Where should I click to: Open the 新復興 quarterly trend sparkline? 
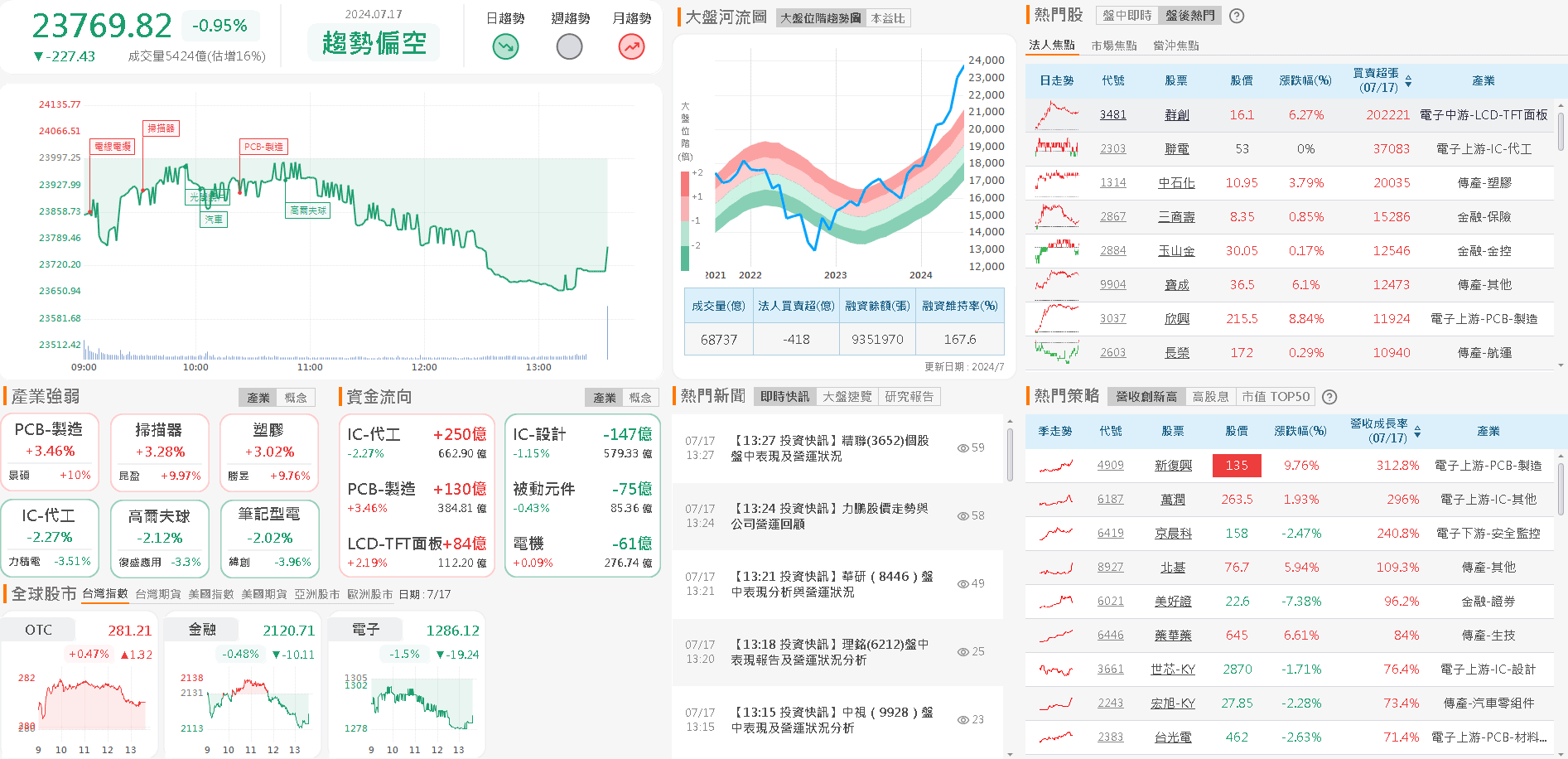coord(1056,466)
